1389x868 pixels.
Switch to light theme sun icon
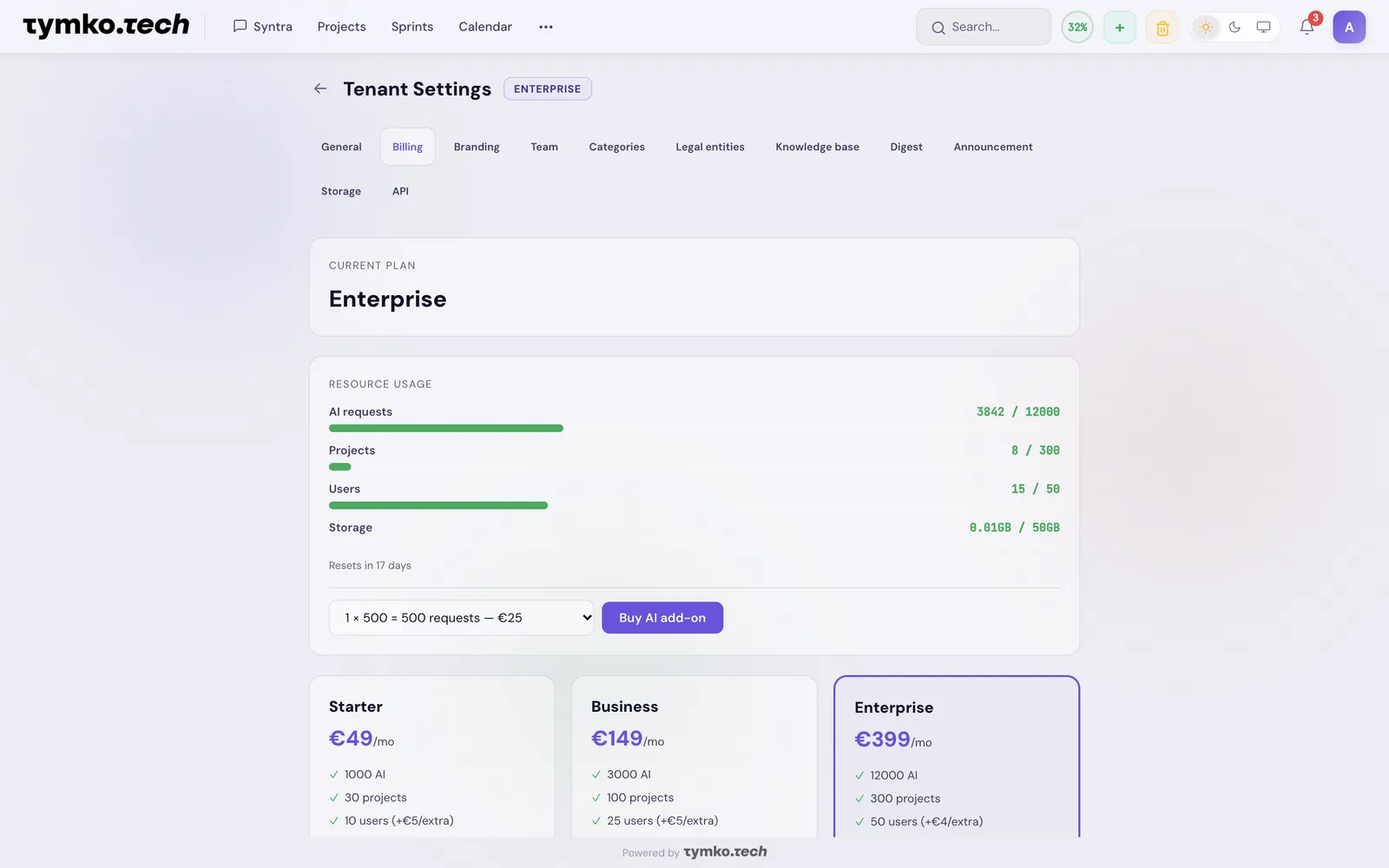pos(1206,27)
